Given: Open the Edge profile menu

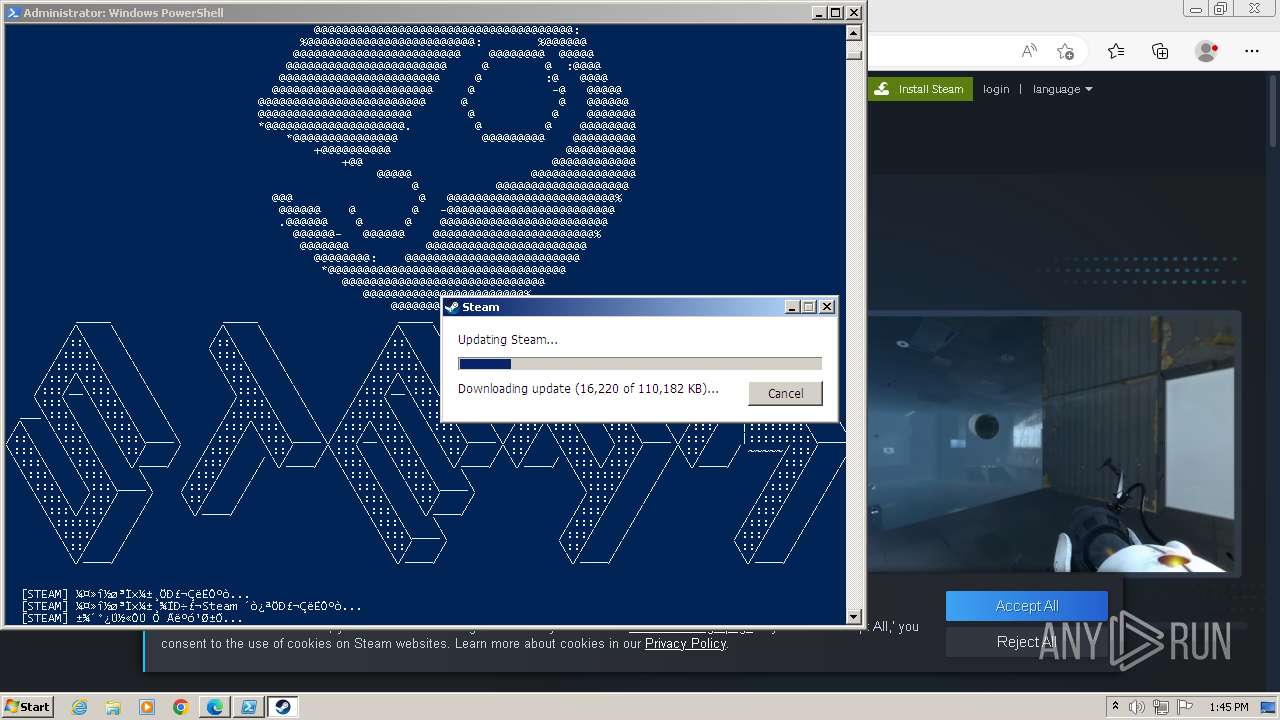Looking at the screenshot, I should tap(1207, 51).
